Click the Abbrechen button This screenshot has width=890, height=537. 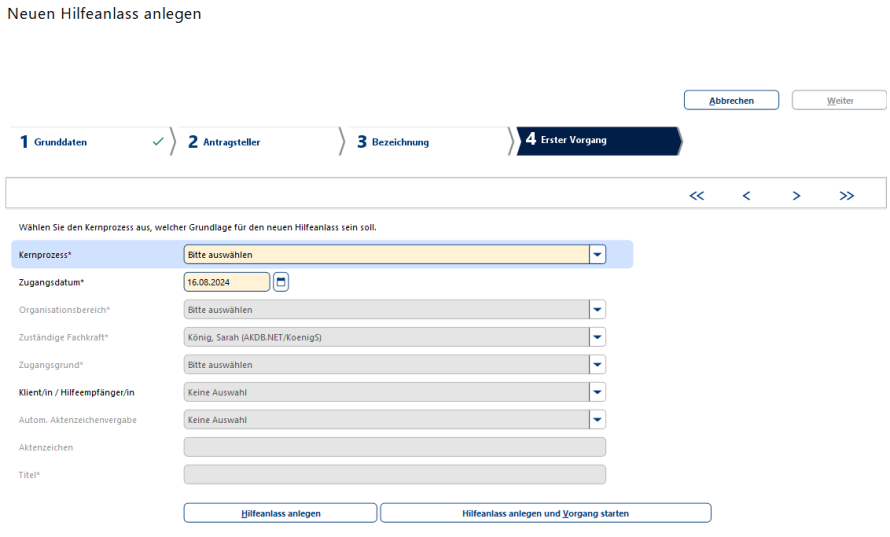[x=731, y=100]
